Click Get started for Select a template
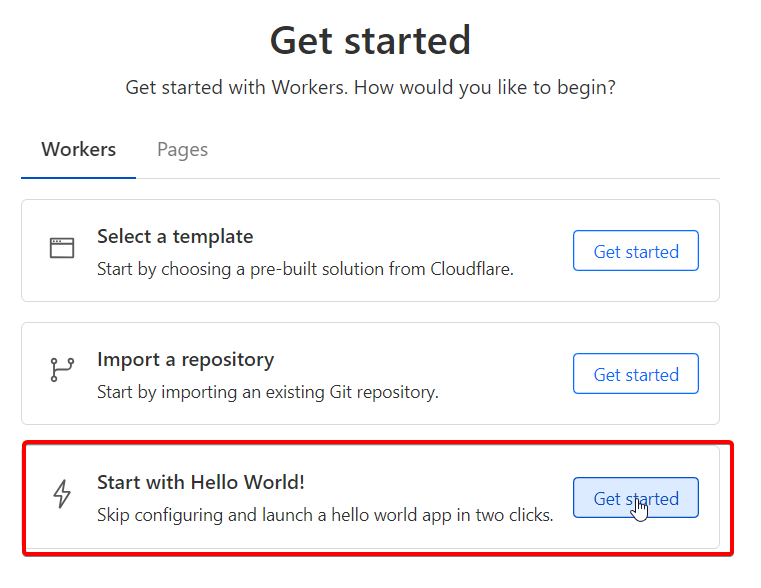 coord(636,251)
